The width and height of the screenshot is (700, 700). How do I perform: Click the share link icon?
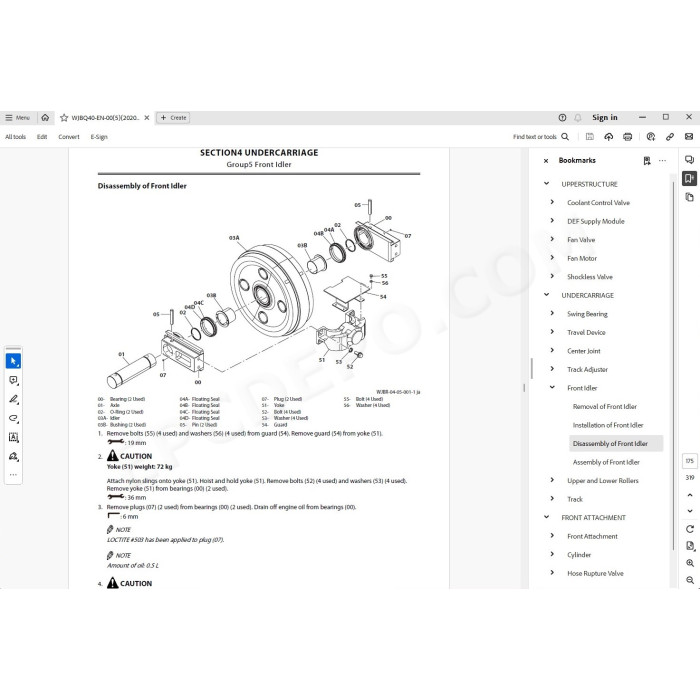pos(670,137)
